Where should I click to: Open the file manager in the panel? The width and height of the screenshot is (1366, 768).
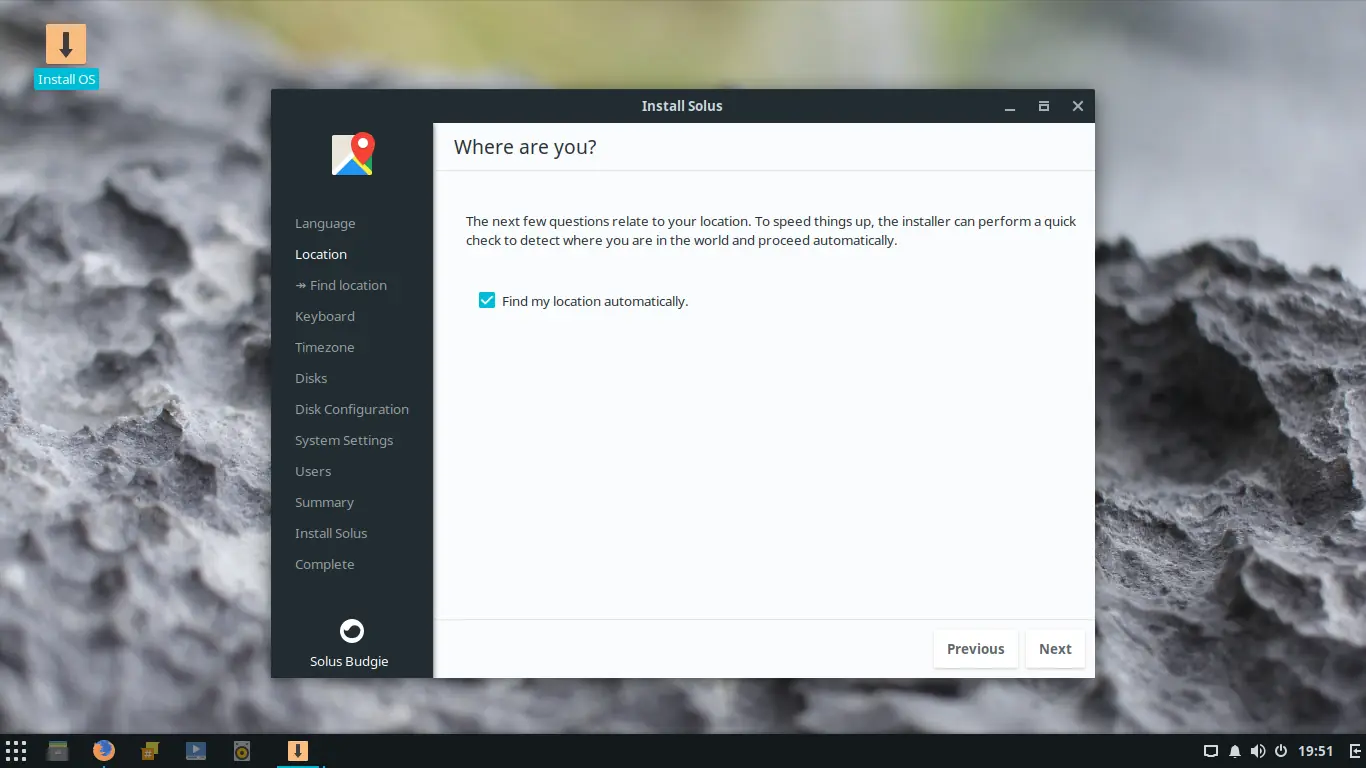coord(58,751)
